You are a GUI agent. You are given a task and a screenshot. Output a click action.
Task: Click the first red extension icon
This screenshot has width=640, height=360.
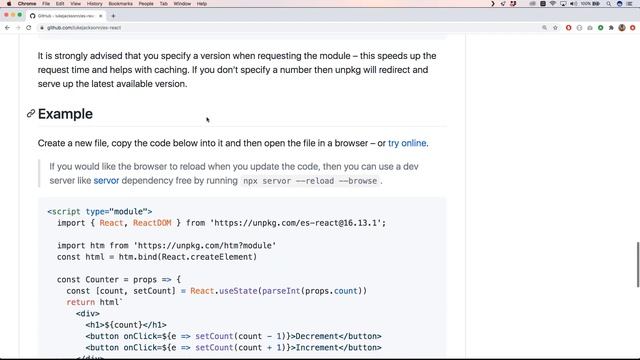[569, 28]
